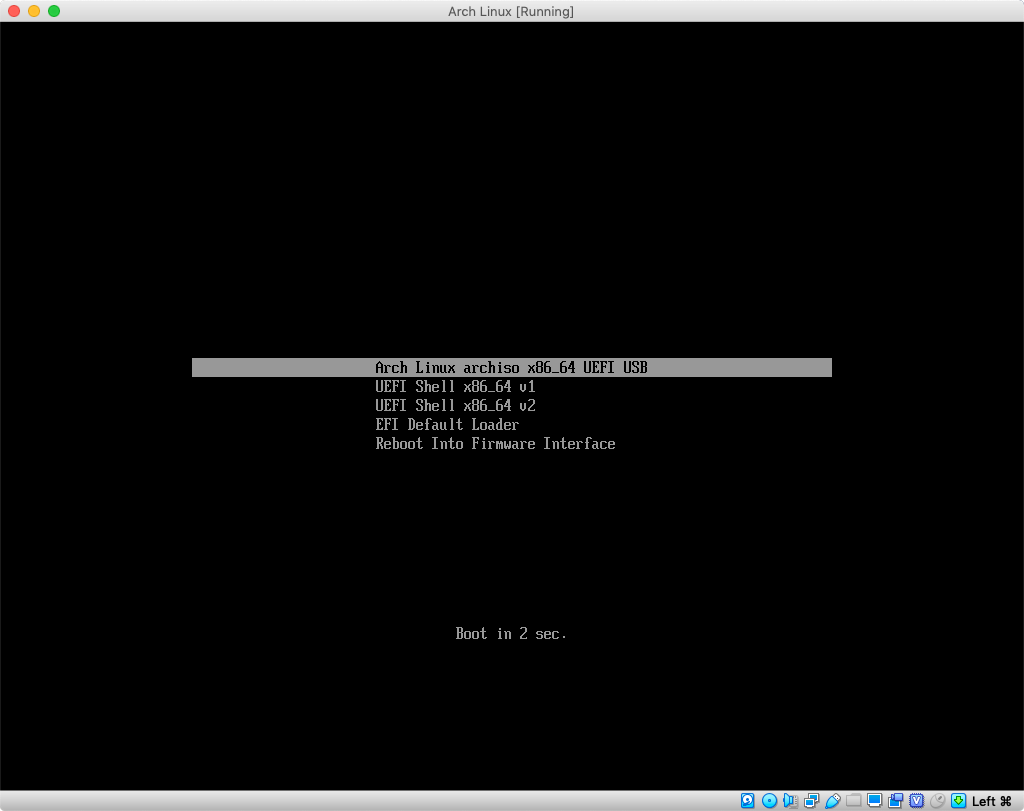1024x811 pixels.
Task: Choose Reboot Into Firmware Interface entry
Action: coord(495,443)
